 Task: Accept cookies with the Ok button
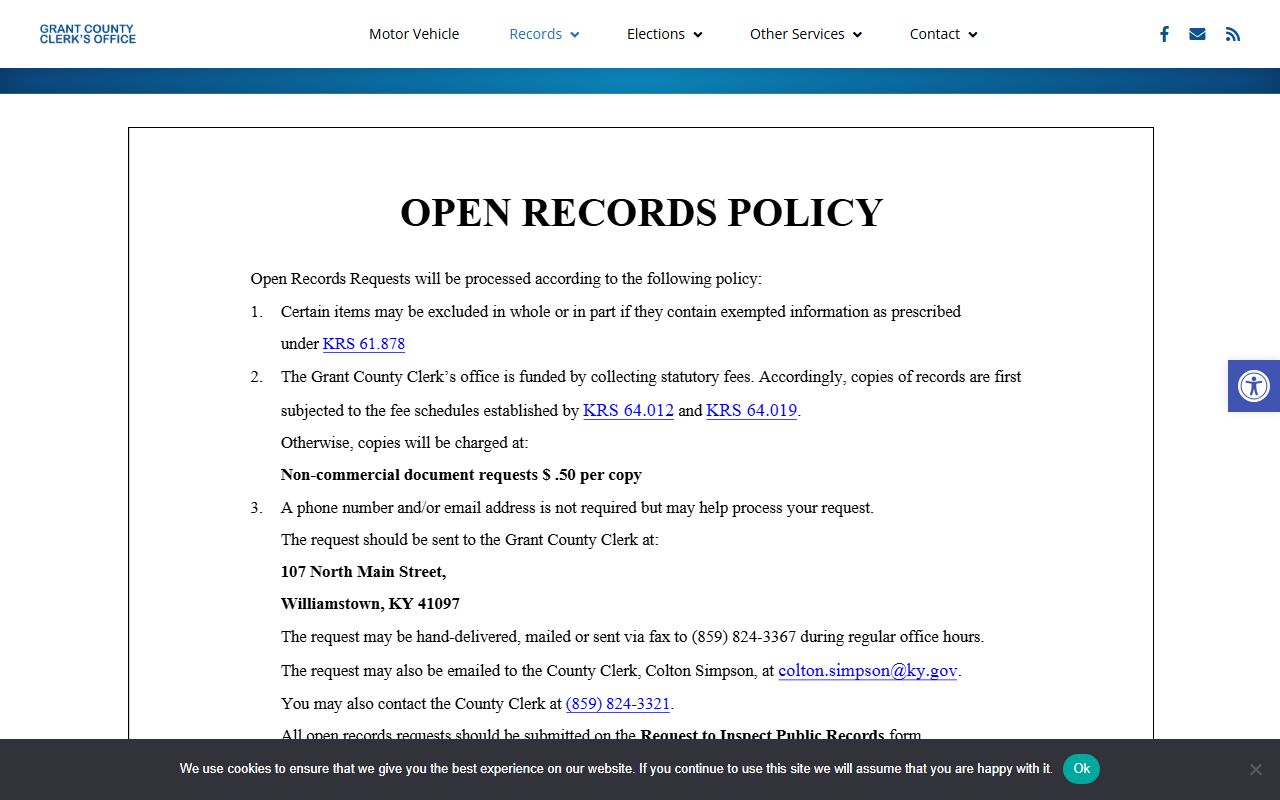(x=1081, y=769)
